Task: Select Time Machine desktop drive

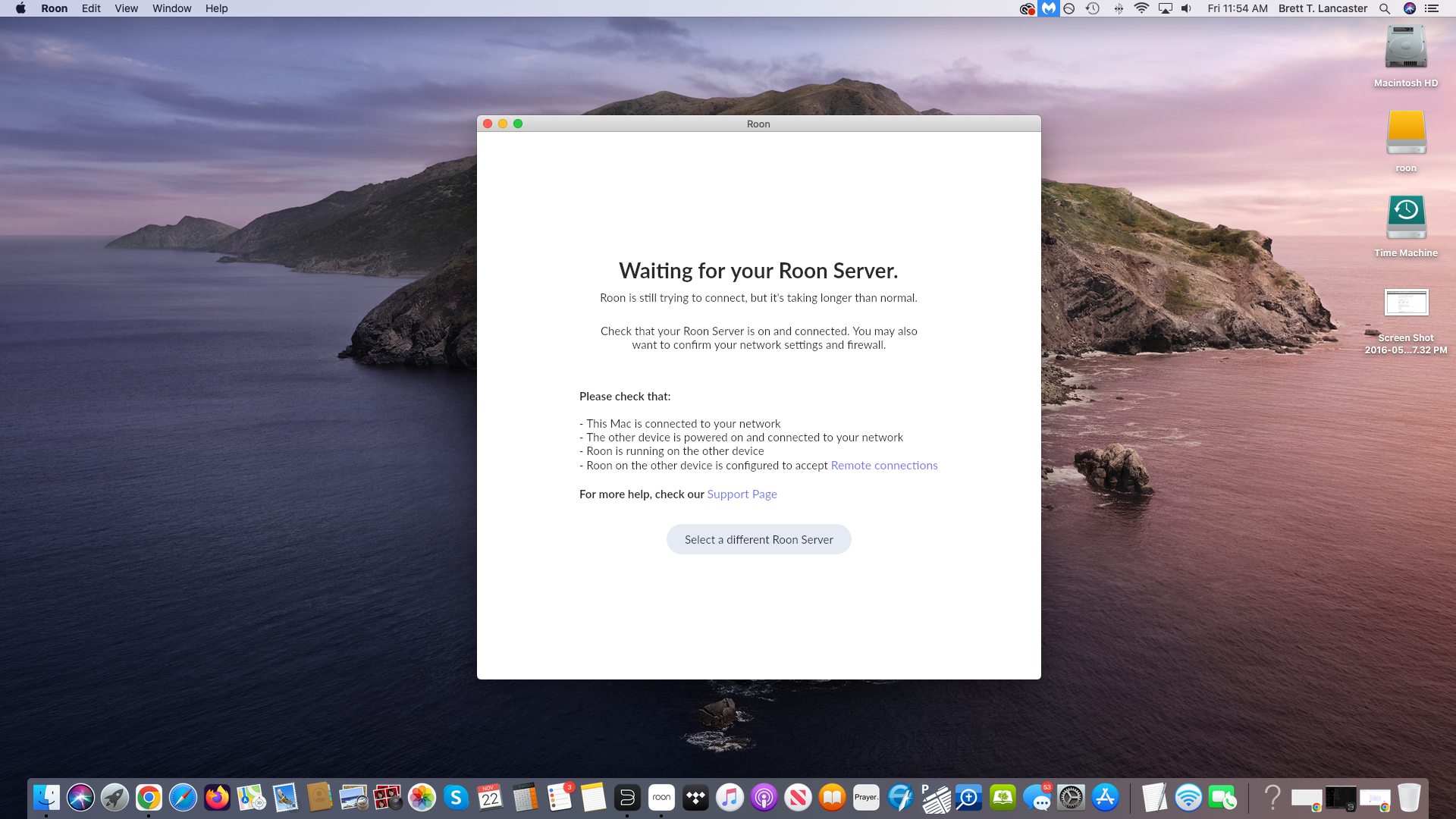Action: point(1406,226)
